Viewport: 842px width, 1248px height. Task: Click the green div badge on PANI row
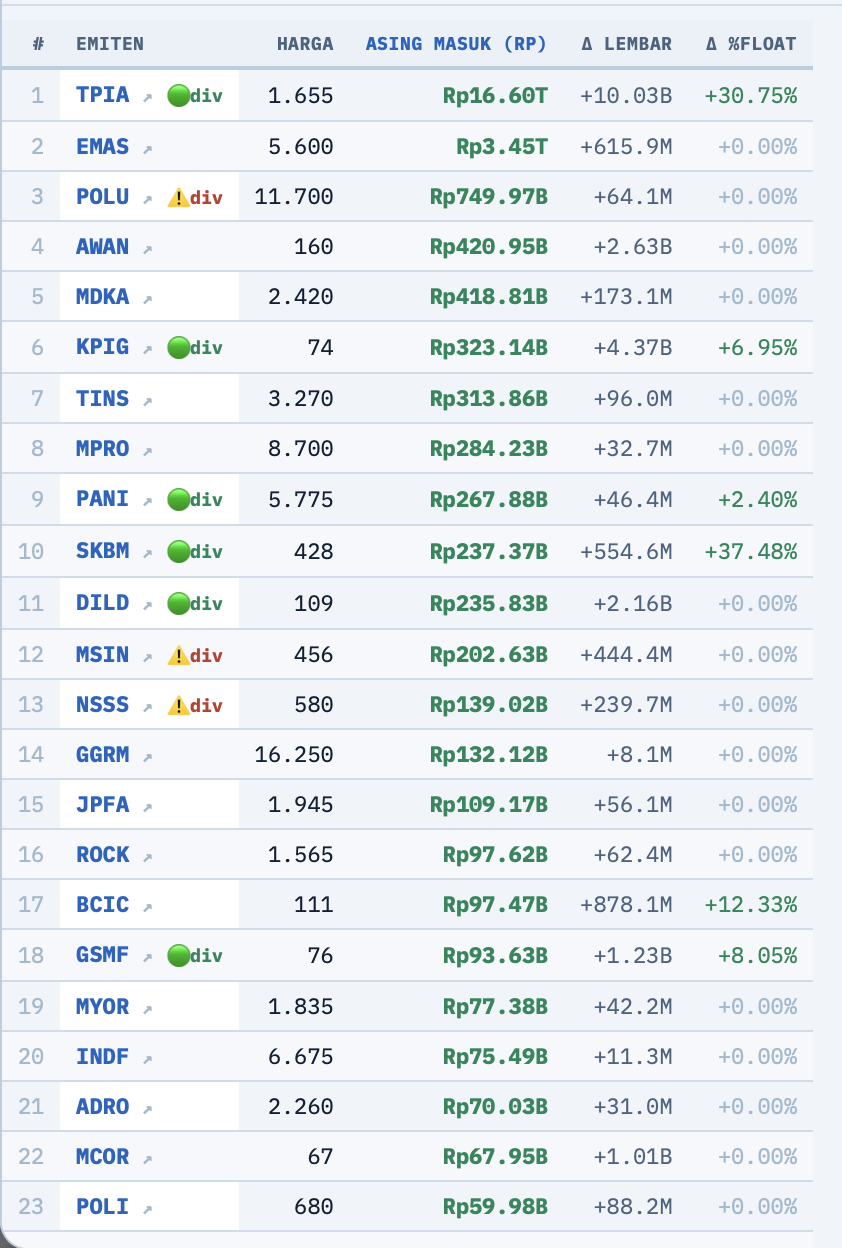pyautogui.click(x=195, y=499)
